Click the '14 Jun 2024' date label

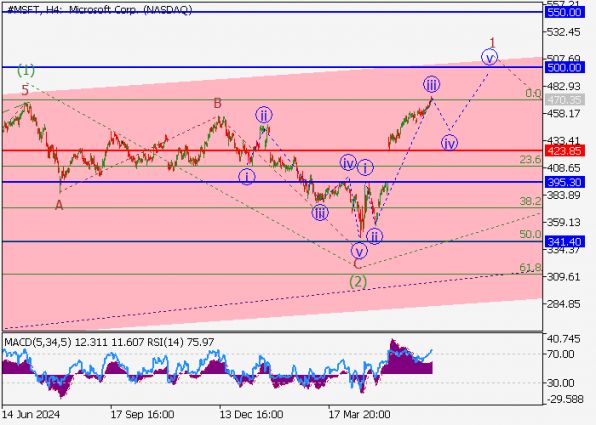(x=30, y=414)
